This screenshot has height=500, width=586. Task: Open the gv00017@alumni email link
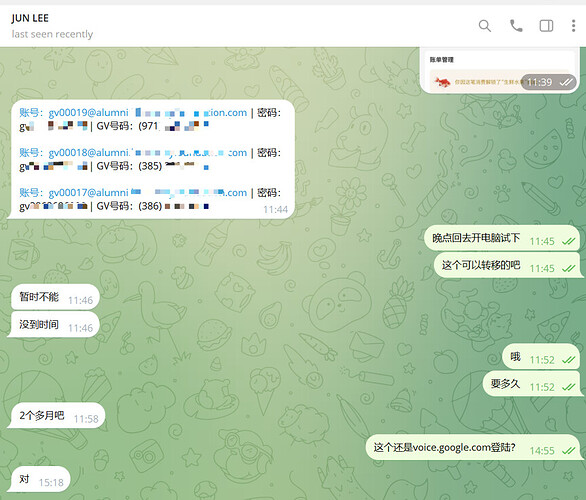point(148,192)
